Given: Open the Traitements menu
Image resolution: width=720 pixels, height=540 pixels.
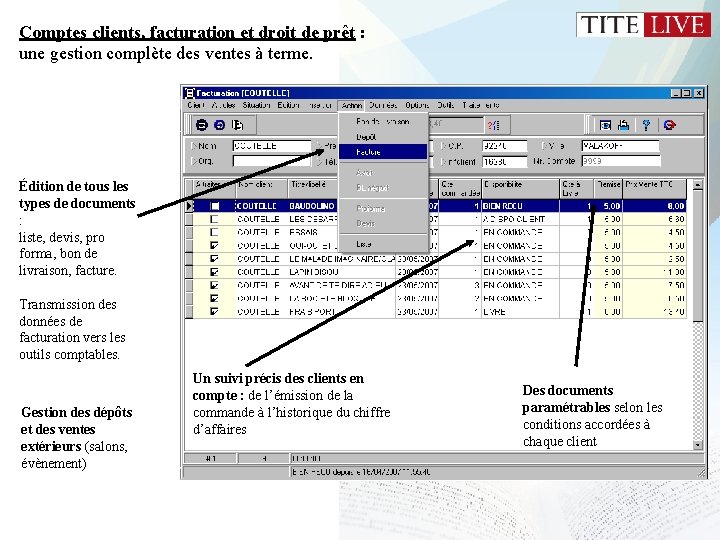Looking at the screenshot, I should coord(481,105).
